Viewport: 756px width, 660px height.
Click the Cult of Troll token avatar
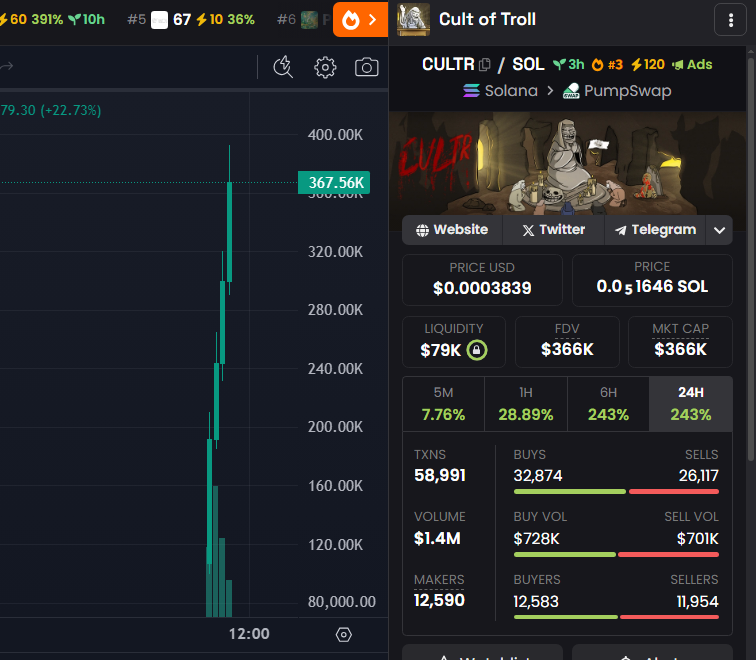point(413,20)
